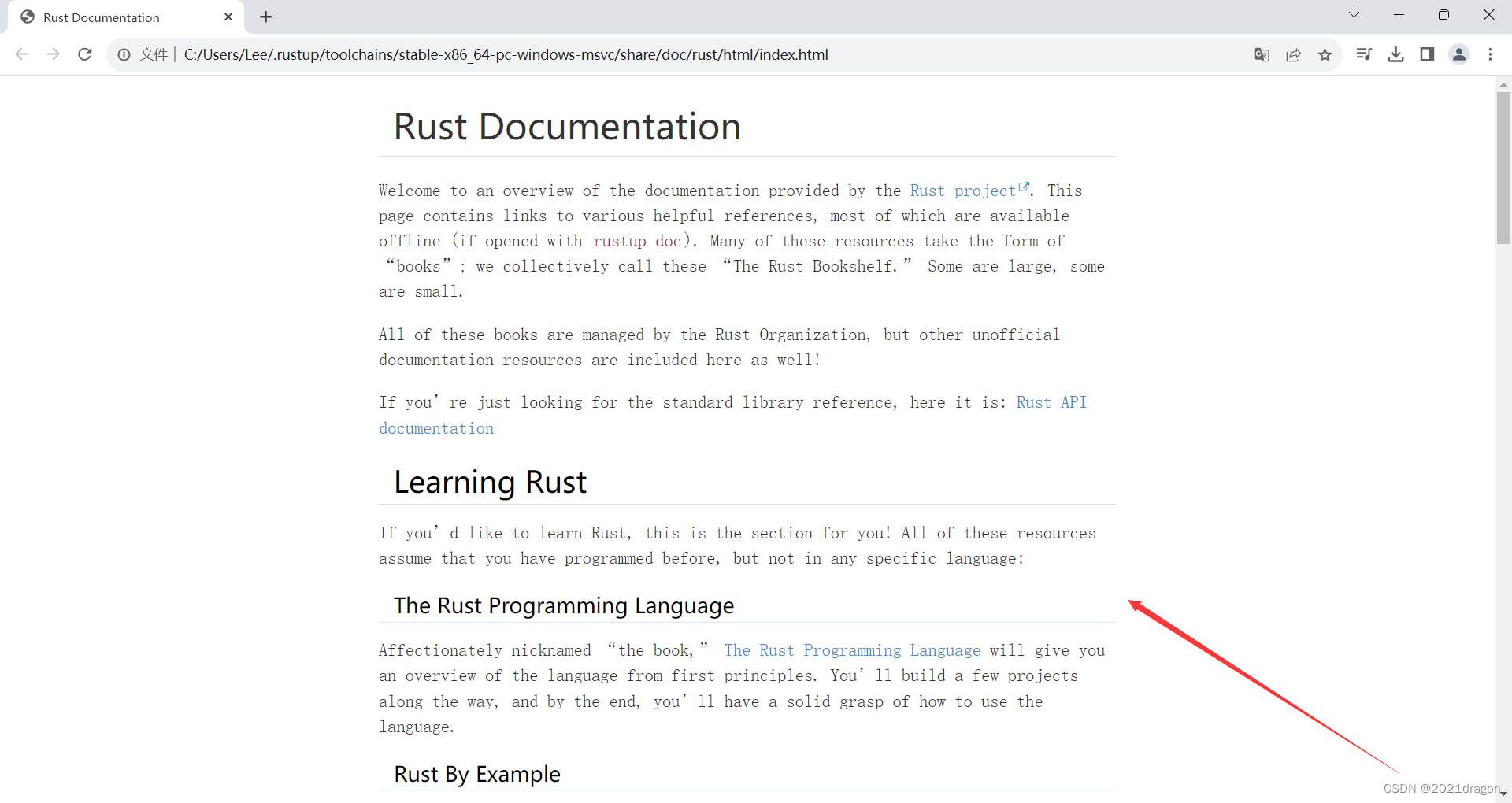The height and width of the screenshot is (803, 1512).
Task: Click the vertical scrollbar thumb
Action: click(x=1503, y=167)
